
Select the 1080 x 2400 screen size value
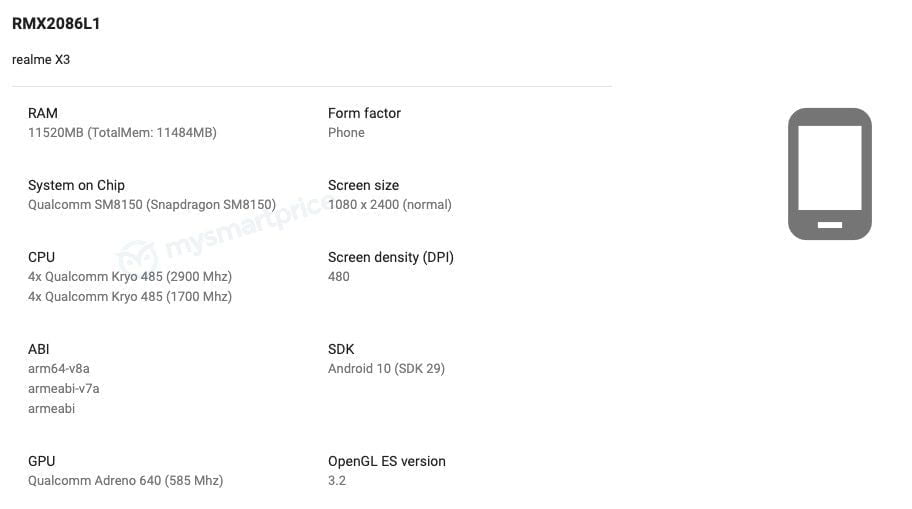pyautogui.click(x=390, y=204)
